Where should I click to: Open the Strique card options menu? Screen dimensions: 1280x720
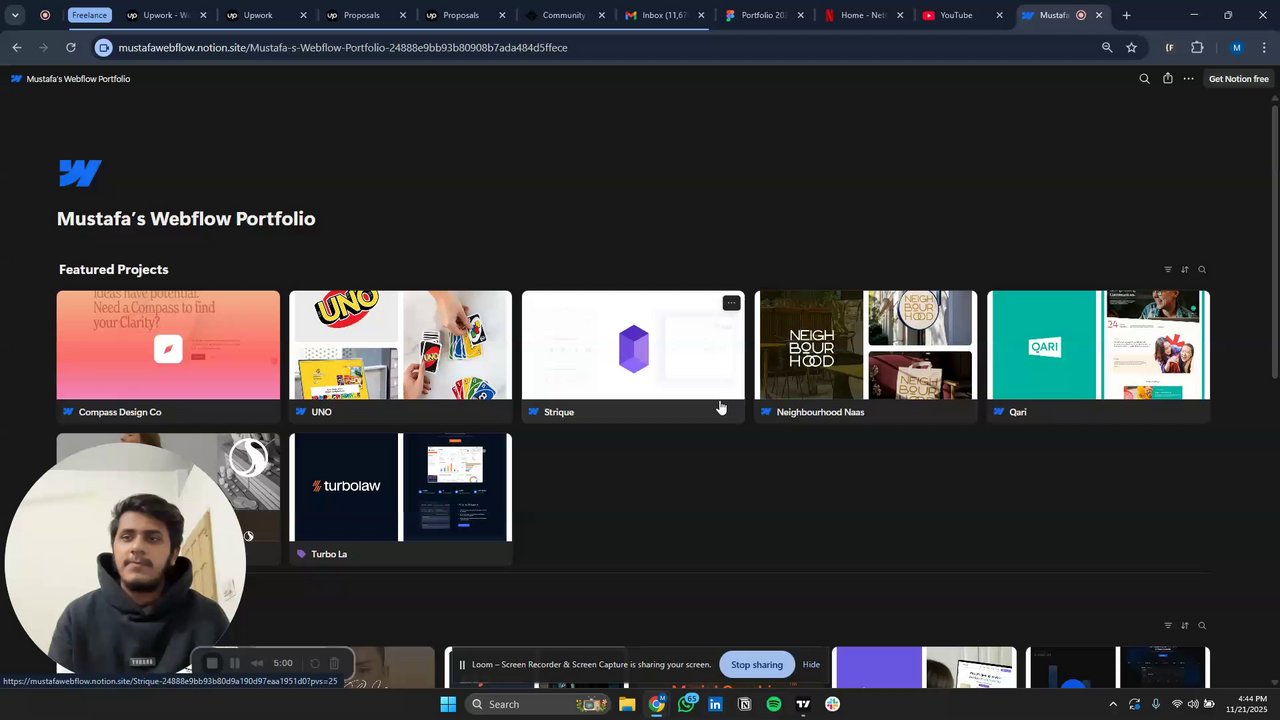pyautogui.click(x=732, y=303)
